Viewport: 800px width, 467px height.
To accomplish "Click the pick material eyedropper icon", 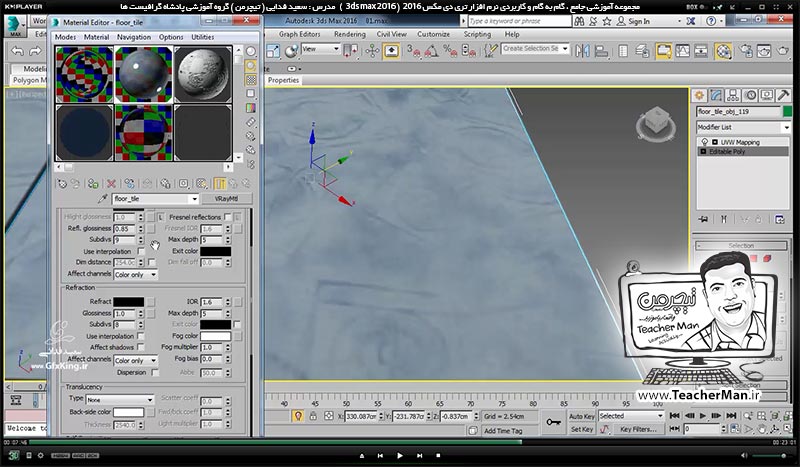I will [103, 199].
